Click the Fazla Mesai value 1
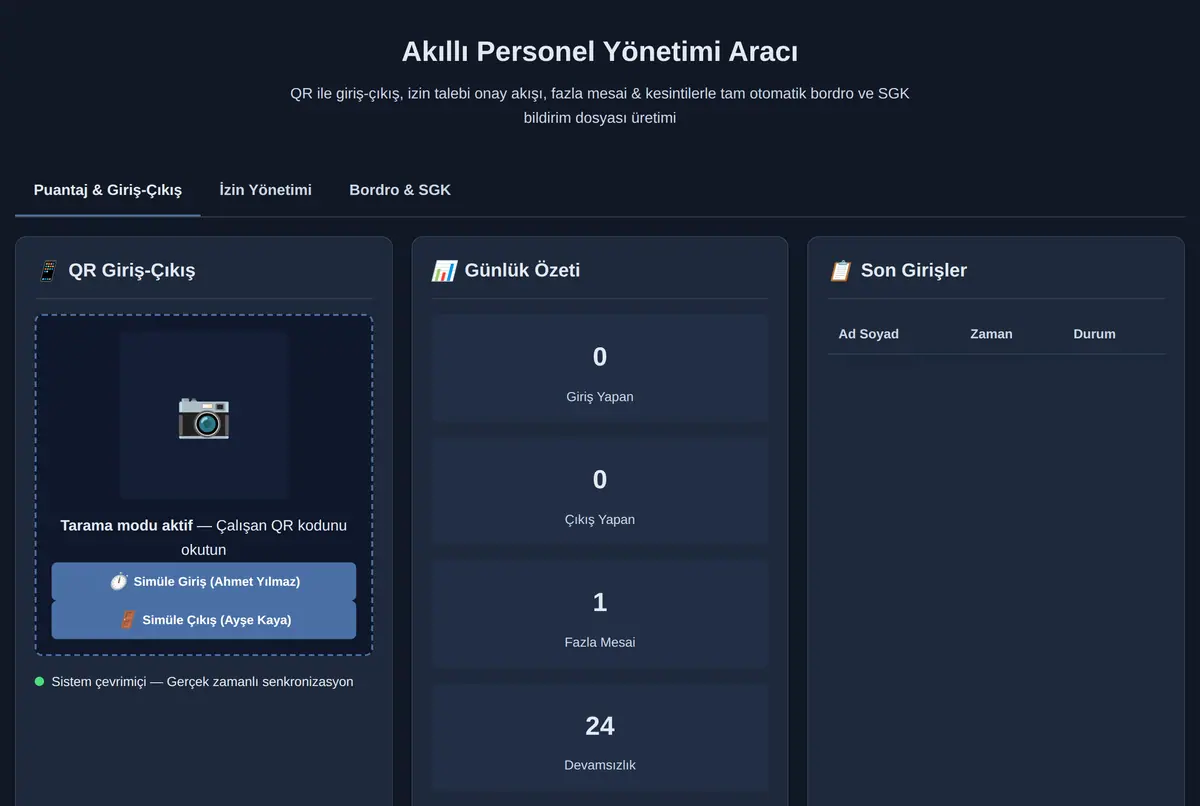Viewport: 1200px width, 806px height. coord(600,602)
